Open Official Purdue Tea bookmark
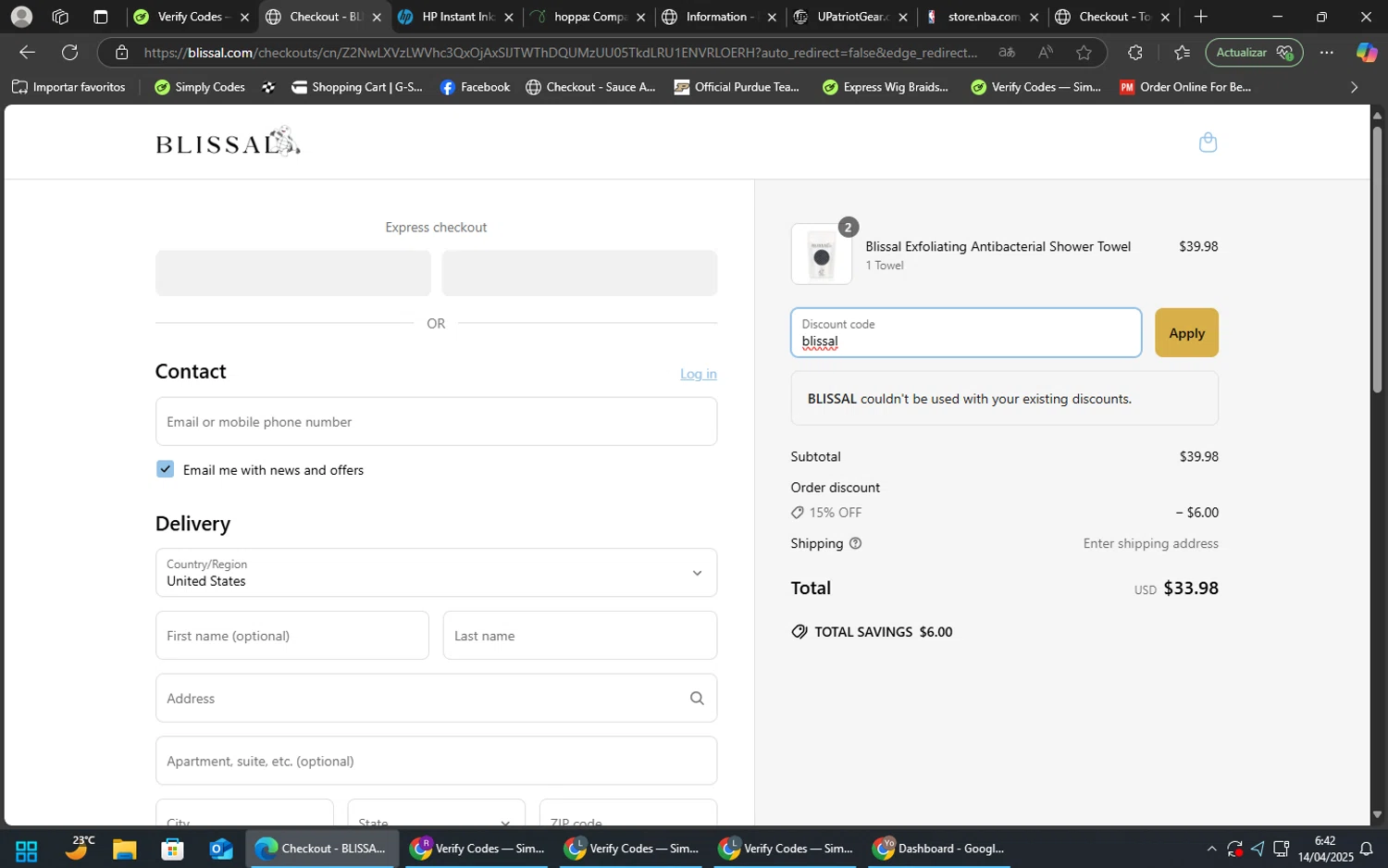 [x=737, y=87]
